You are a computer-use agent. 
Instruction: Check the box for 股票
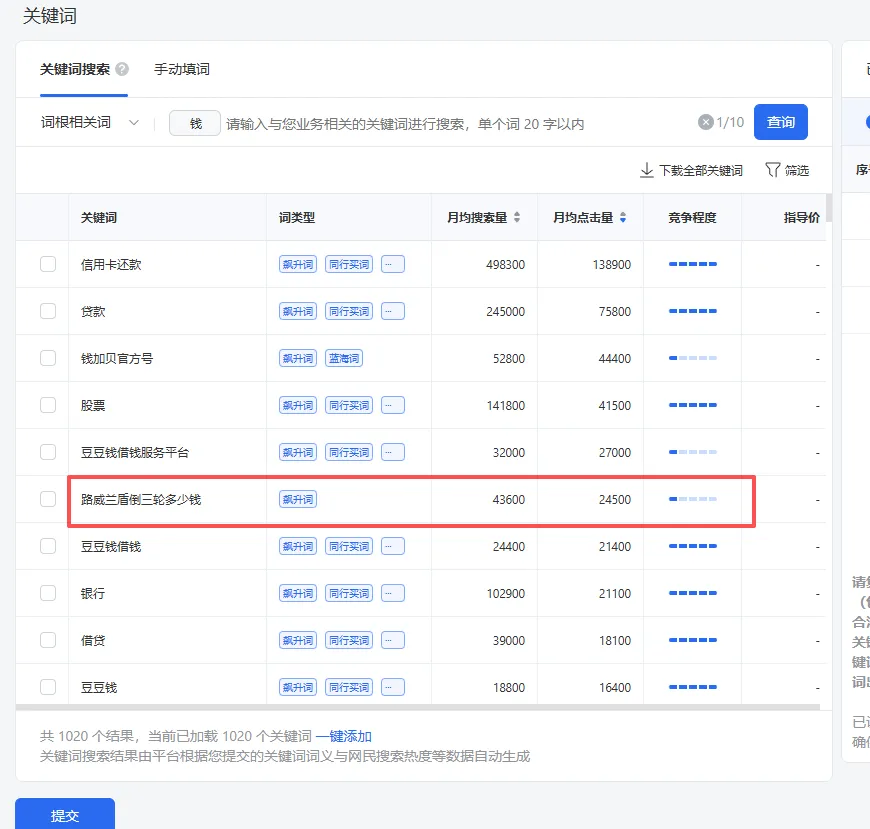pyautogui.click(x=48, y=405)
